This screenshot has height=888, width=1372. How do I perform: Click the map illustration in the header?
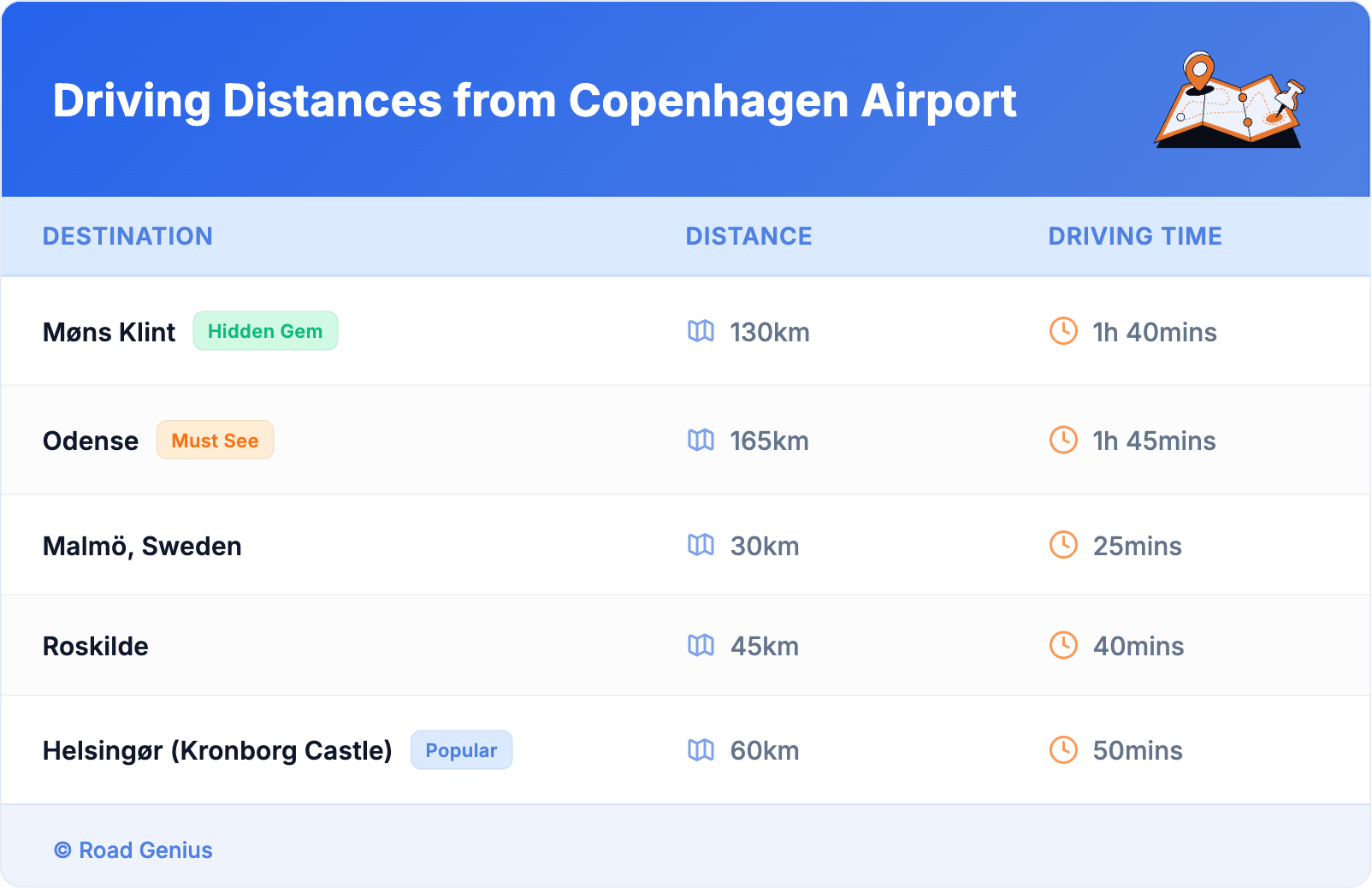1229,101
